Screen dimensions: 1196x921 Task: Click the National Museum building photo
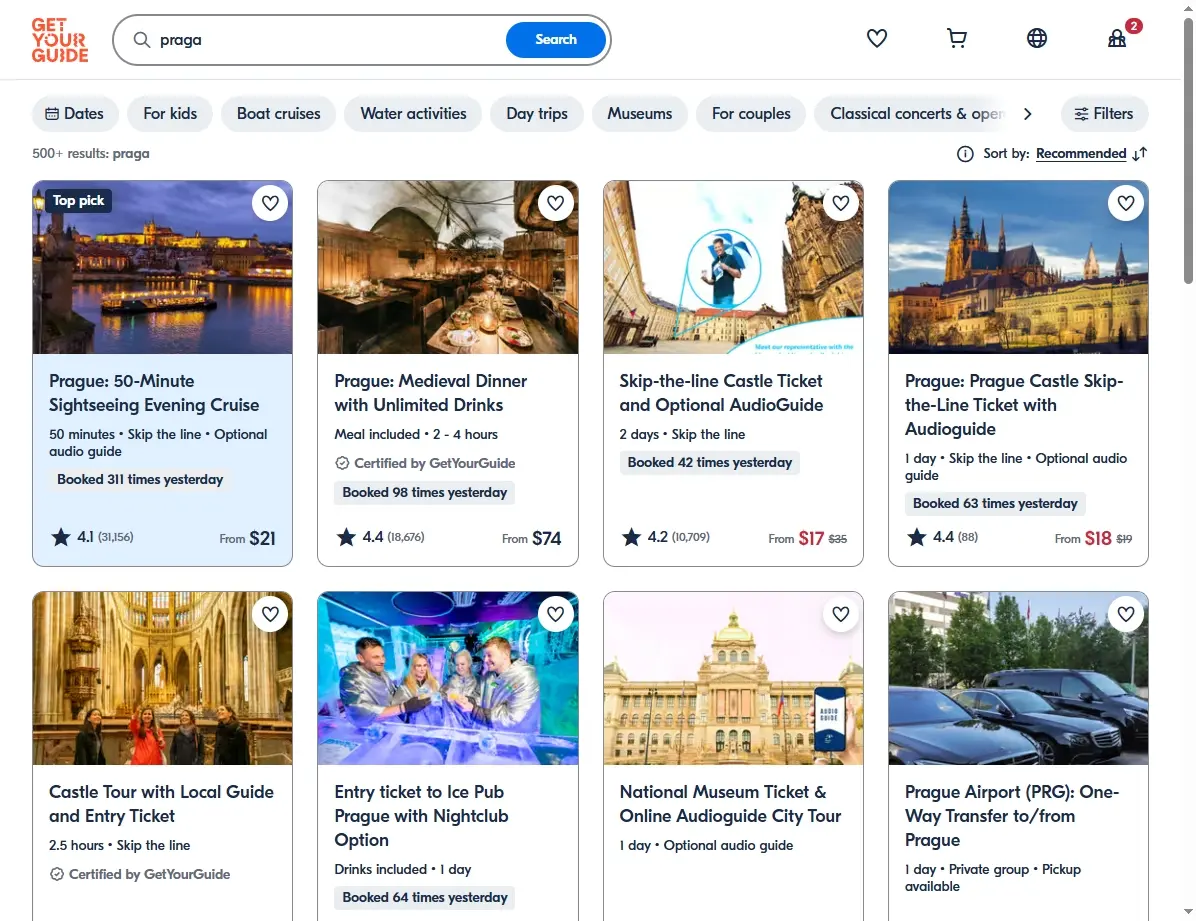click(x=733, y=678)
